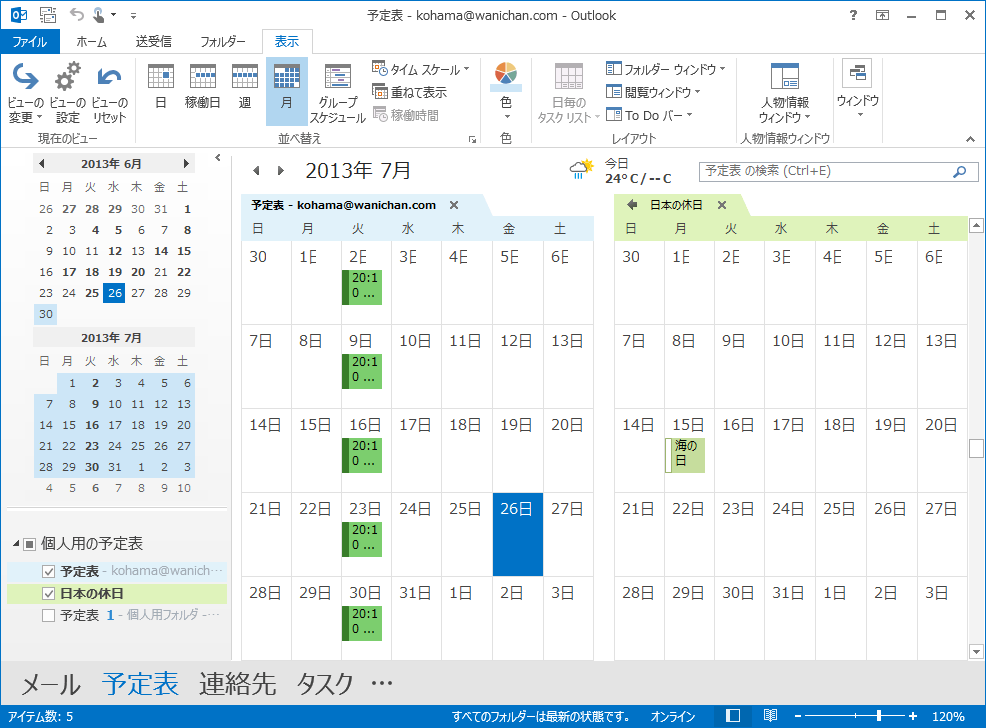Close 日本の休日 calendar tab
This screenshot has width=986, height=728.
[x=722, y=205]
